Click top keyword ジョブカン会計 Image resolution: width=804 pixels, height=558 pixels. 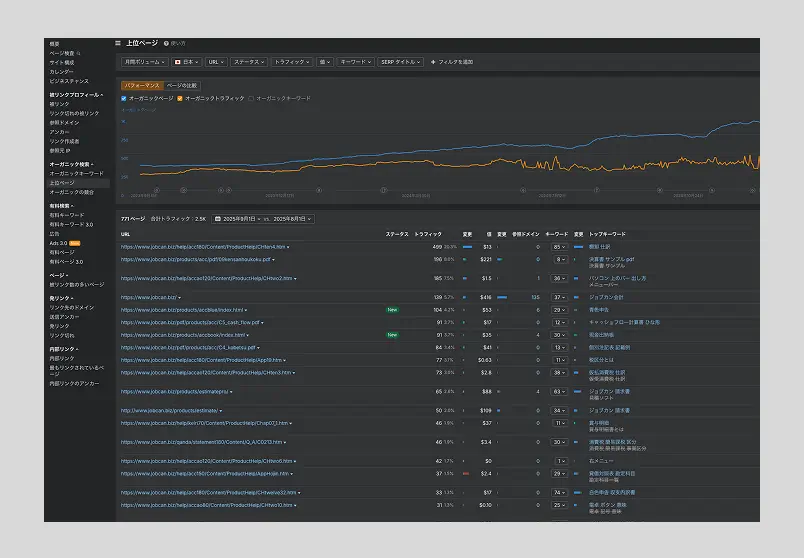point(606,297)
